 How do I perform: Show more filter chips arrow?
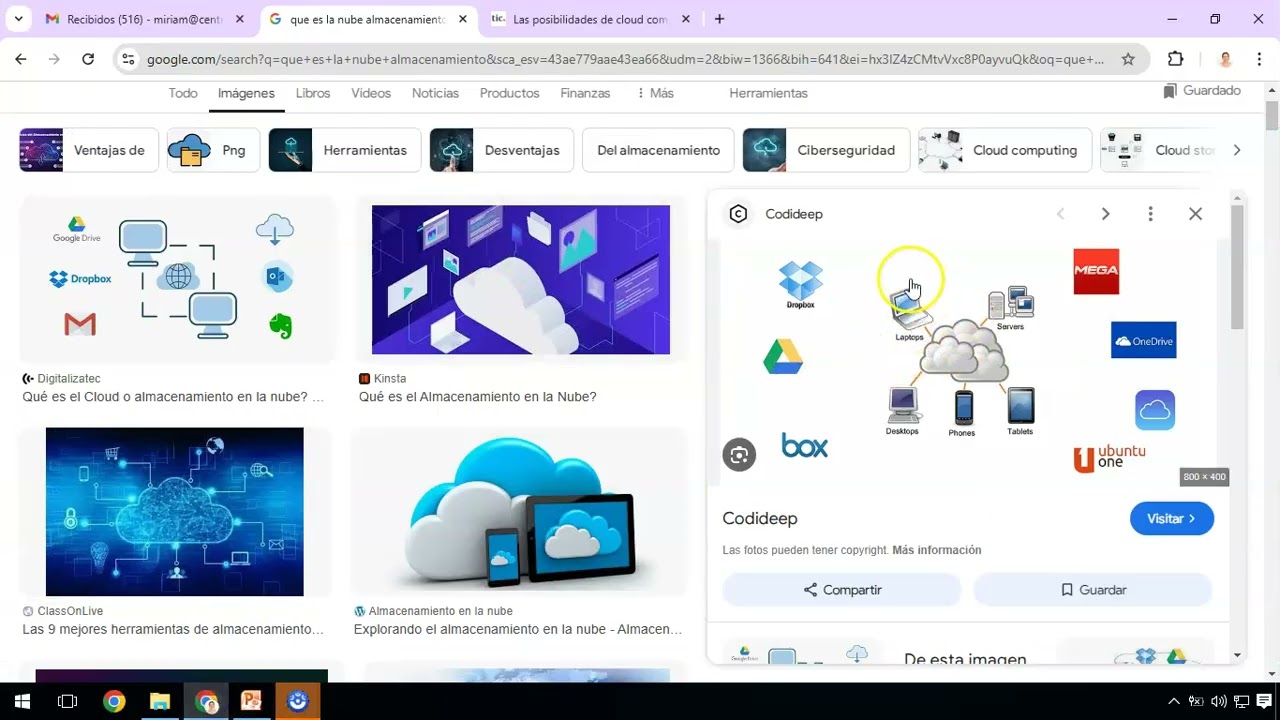point(1237,150)
